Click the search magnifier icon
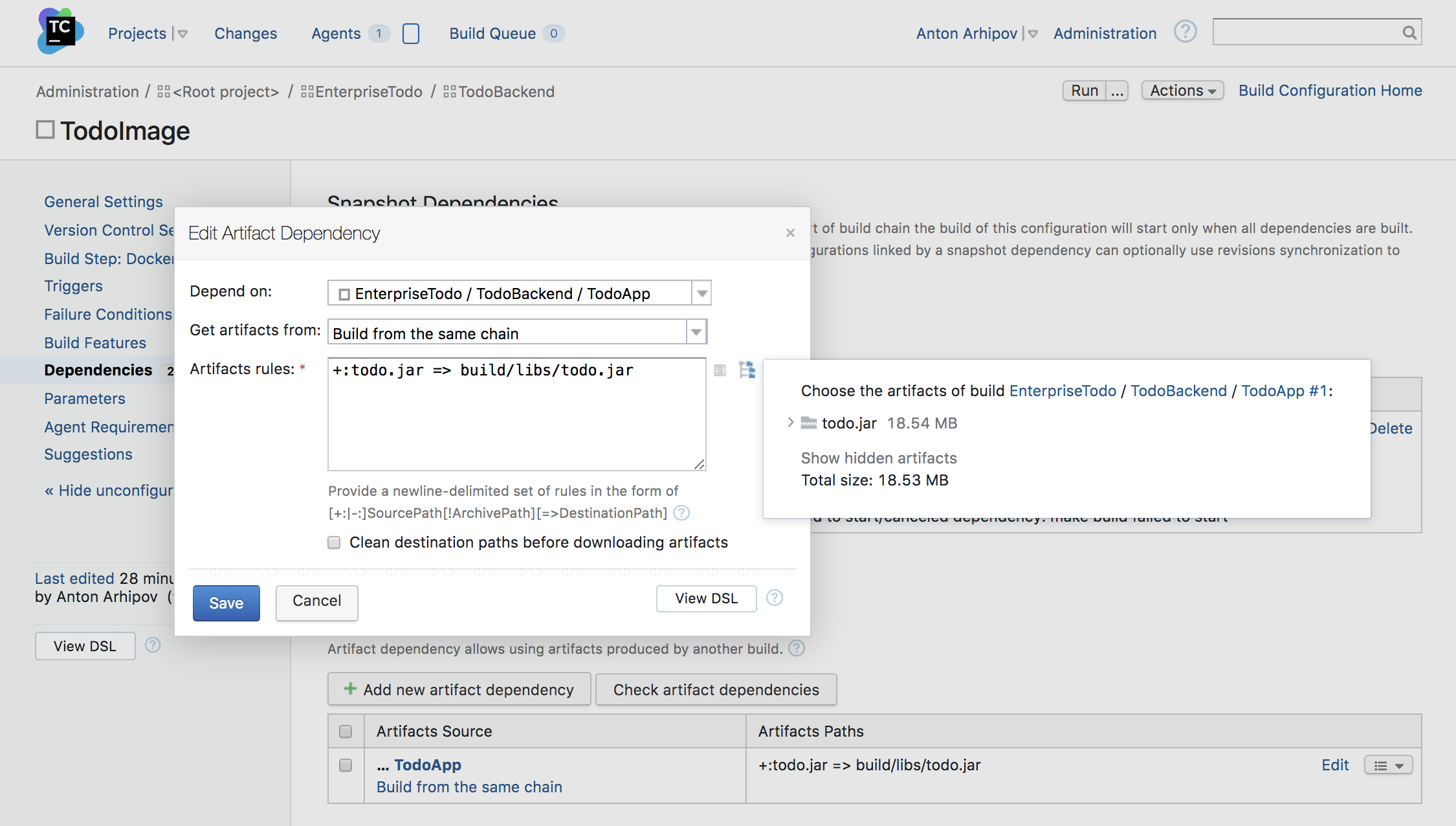 click(1409, 32)
